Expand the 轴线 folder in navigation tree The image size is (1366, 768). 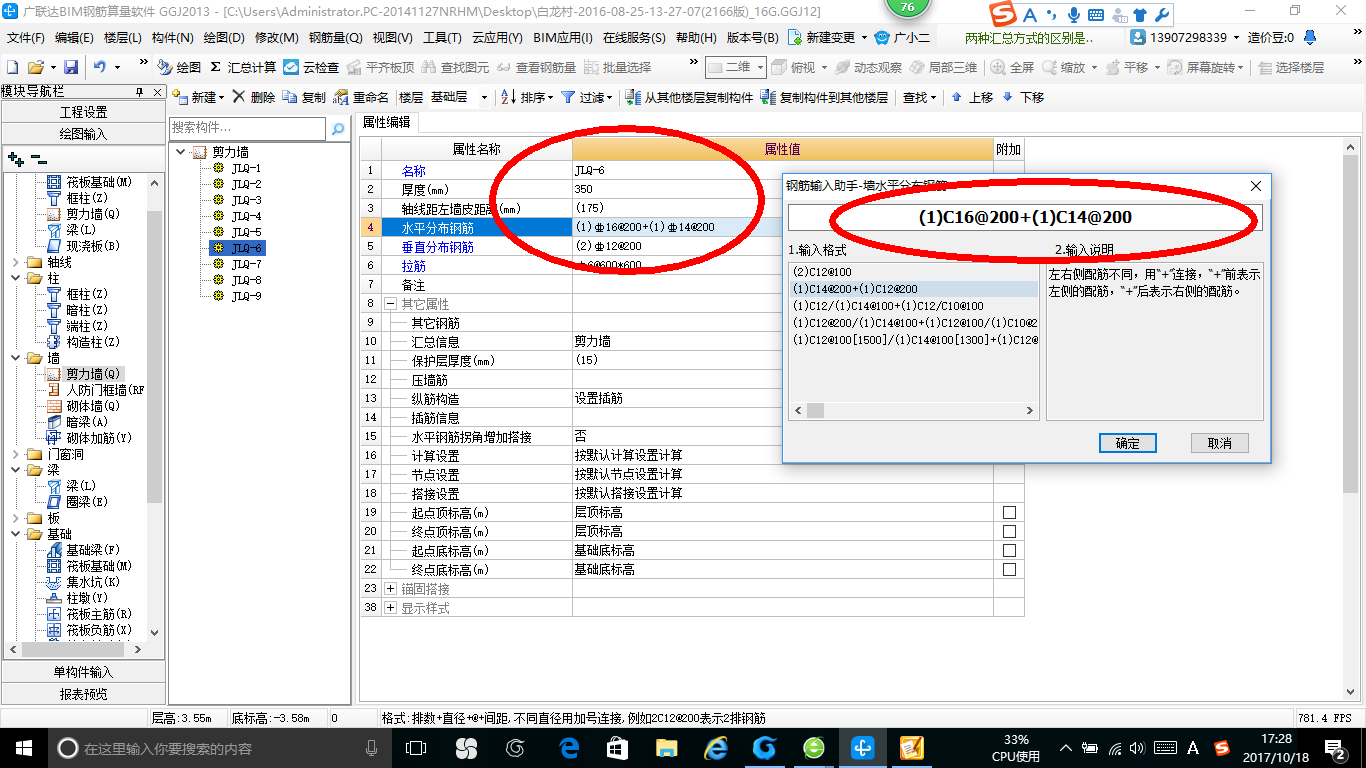coord(16,262)
